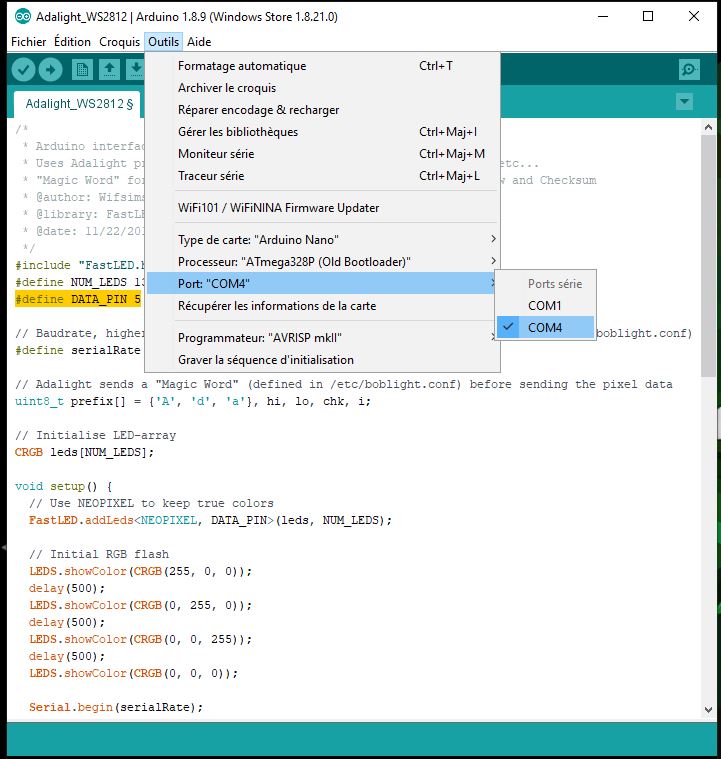The height and width of the screenshot is (759, 721).
Task: Click the LEDS.showColor(CRGB(0, 255, 0)) line
Action: [140, 605]
